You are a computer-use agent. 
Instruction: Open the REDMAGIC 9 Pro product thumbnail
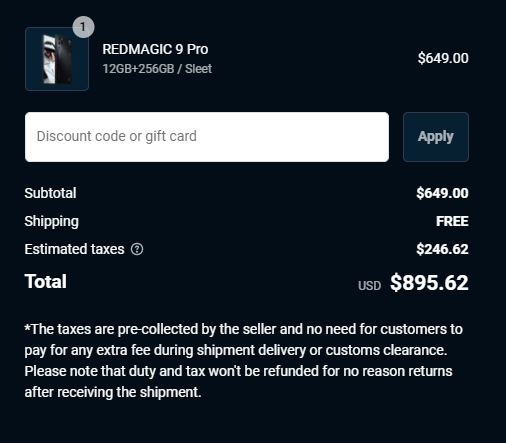coord(57,59)
